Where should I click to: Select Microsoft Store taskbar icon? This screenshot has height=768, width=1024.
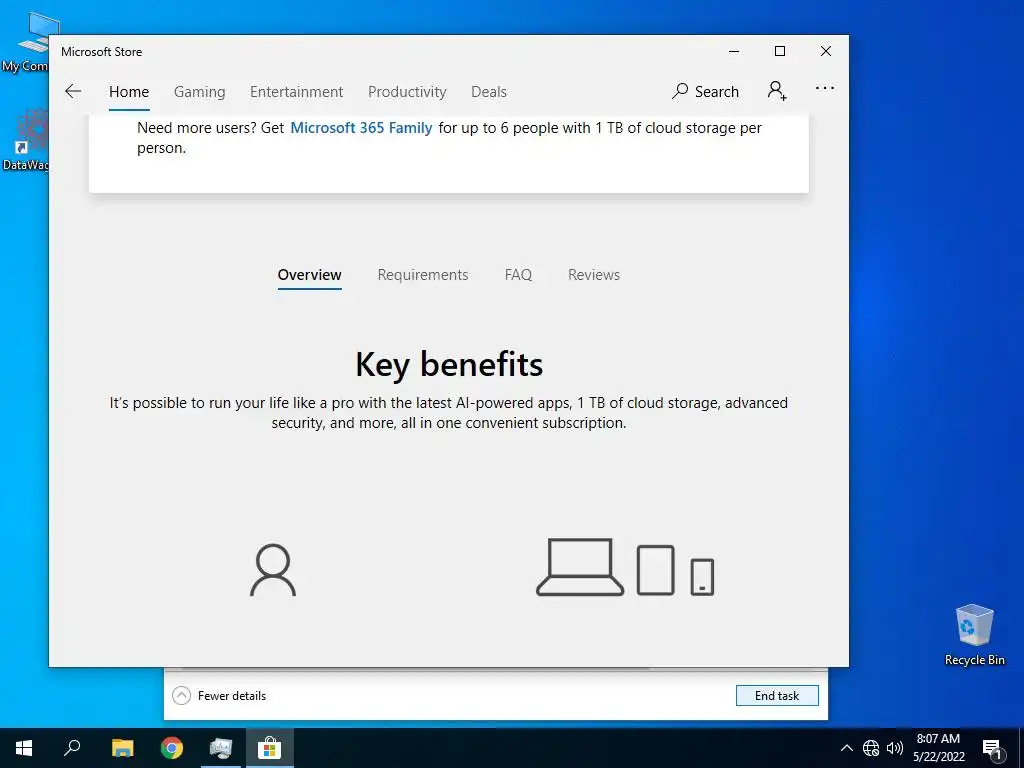click(x=270, y=748)
